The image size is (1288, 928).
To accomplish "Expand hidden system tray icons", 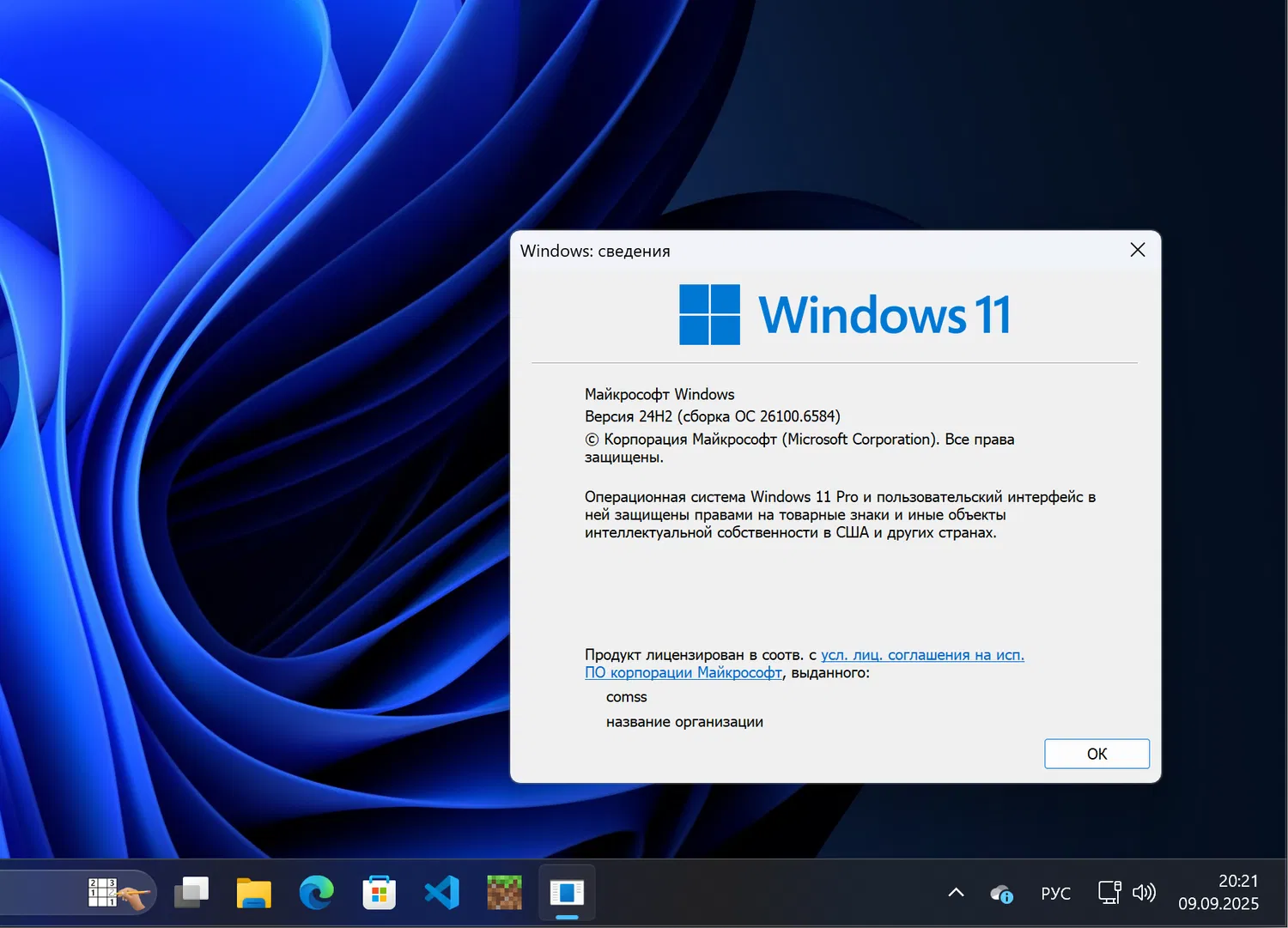I will tap(956, 893).
